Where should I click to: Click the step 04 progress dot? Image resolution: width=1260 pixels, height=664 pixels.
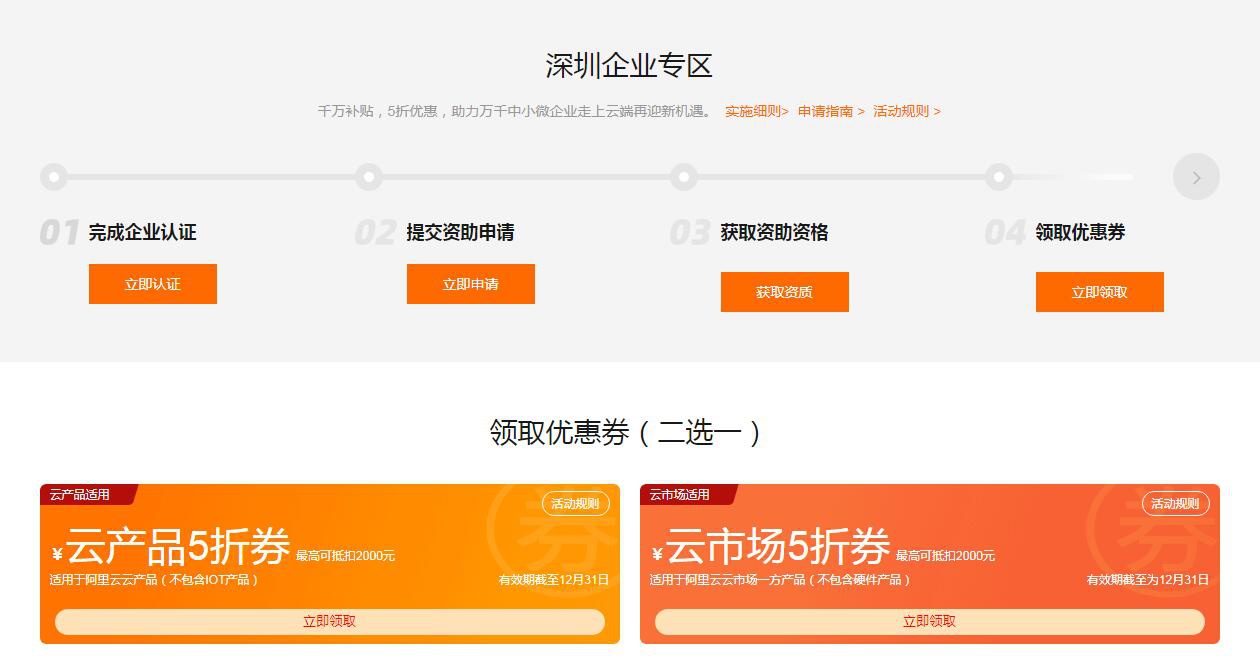pyautogui.click(x=999, y=177)
